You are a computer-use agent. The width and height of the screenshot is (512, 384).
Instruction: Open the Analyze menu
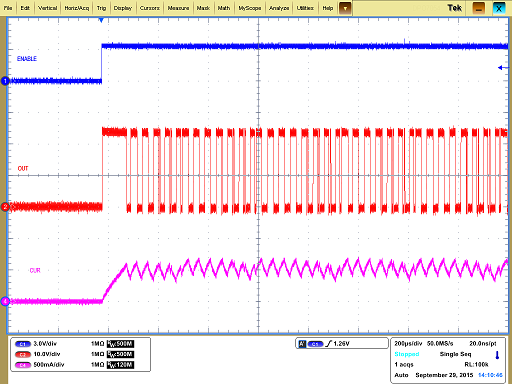279,8
